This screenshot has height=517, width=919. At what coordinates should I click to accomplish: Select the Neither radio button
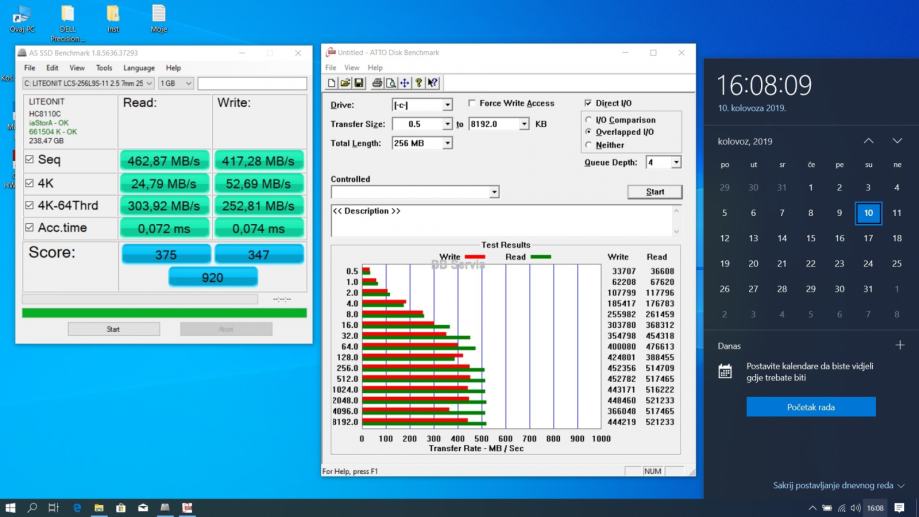click(588, 145)
